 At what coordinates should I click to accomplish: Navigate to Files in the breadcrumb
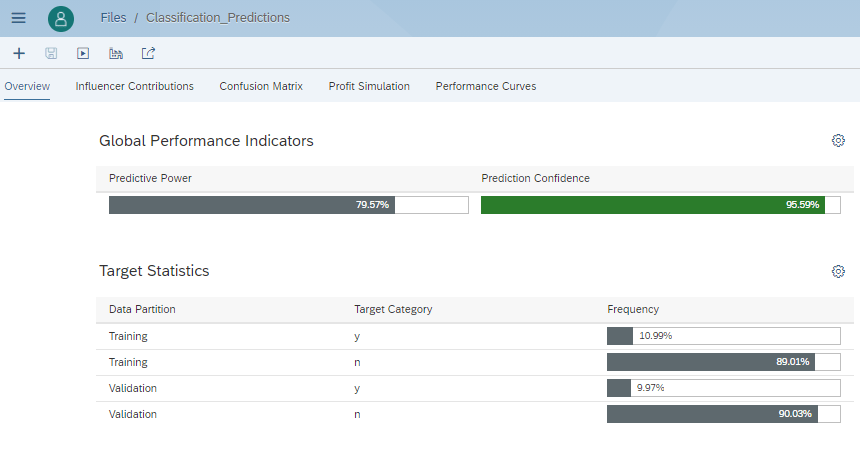click(x=113, y=18)
